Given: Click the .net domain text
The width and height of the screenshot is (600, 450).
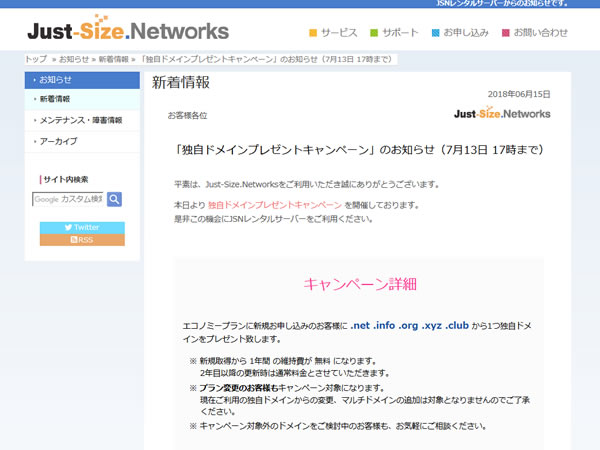Looking at the screenshot, I should pyautogui.click(x=360, y=326).
